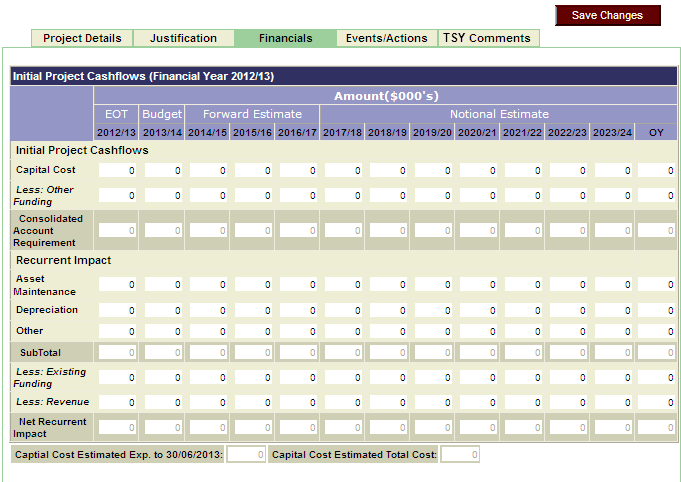Select Less: Other Funding field for 2014/15
The height and width of the screenshot is (482, 681).
pos(207,196)
